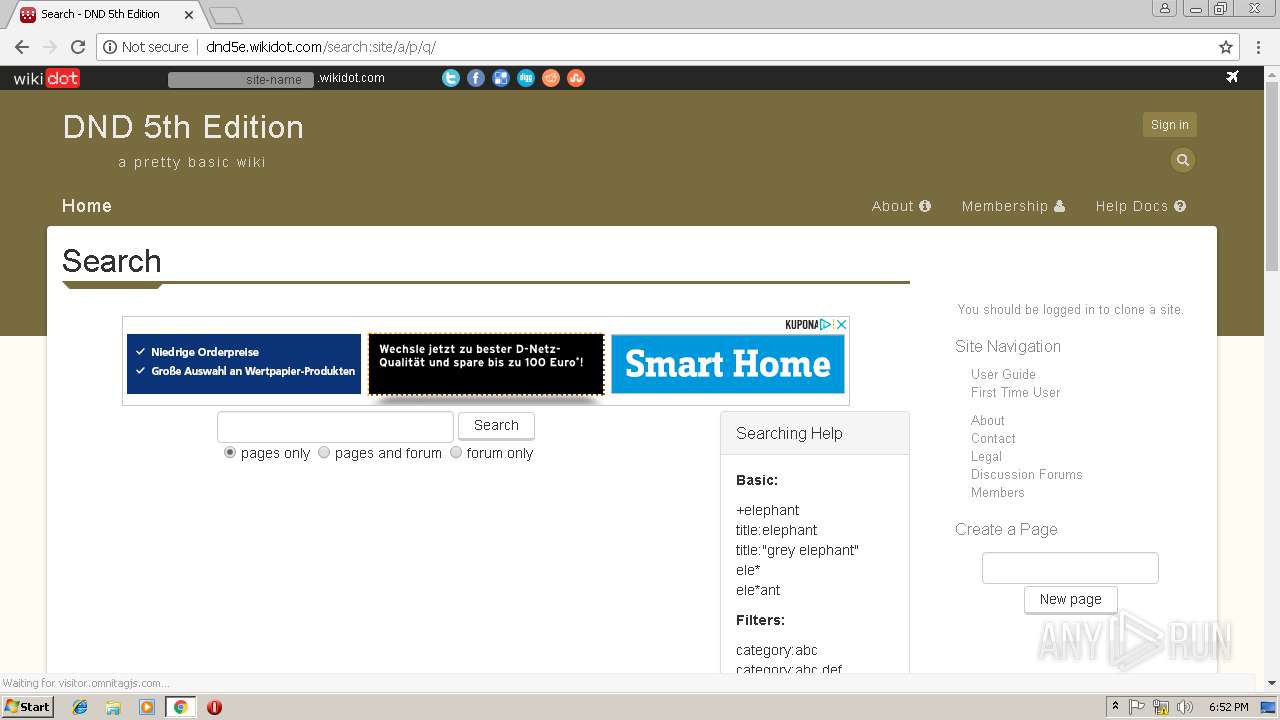Open the User Guide link
Viewport: 1280px width, 720px height.
coord(1003,374)
